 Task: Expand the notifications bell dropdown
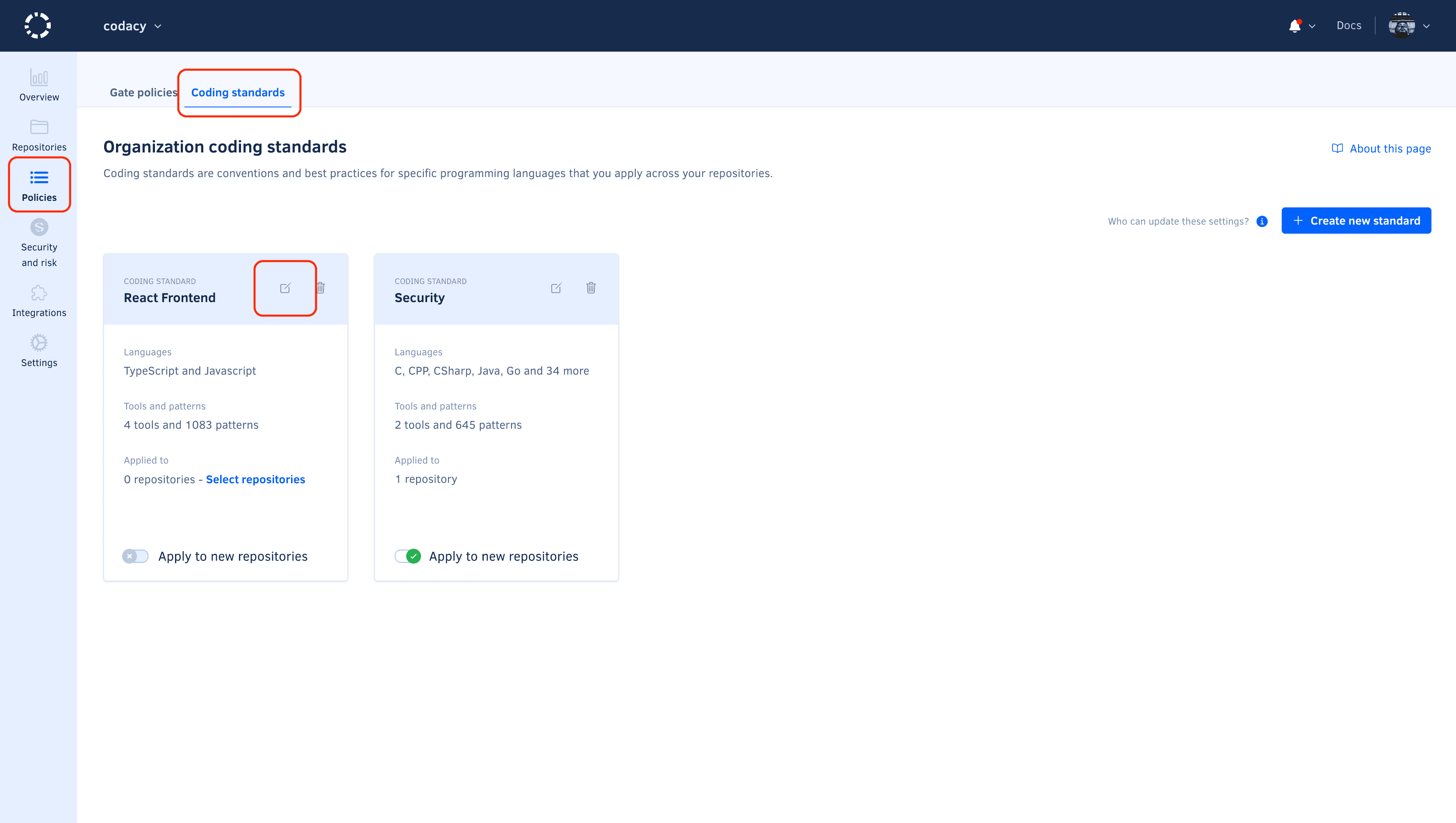(x=1301, y=25)
